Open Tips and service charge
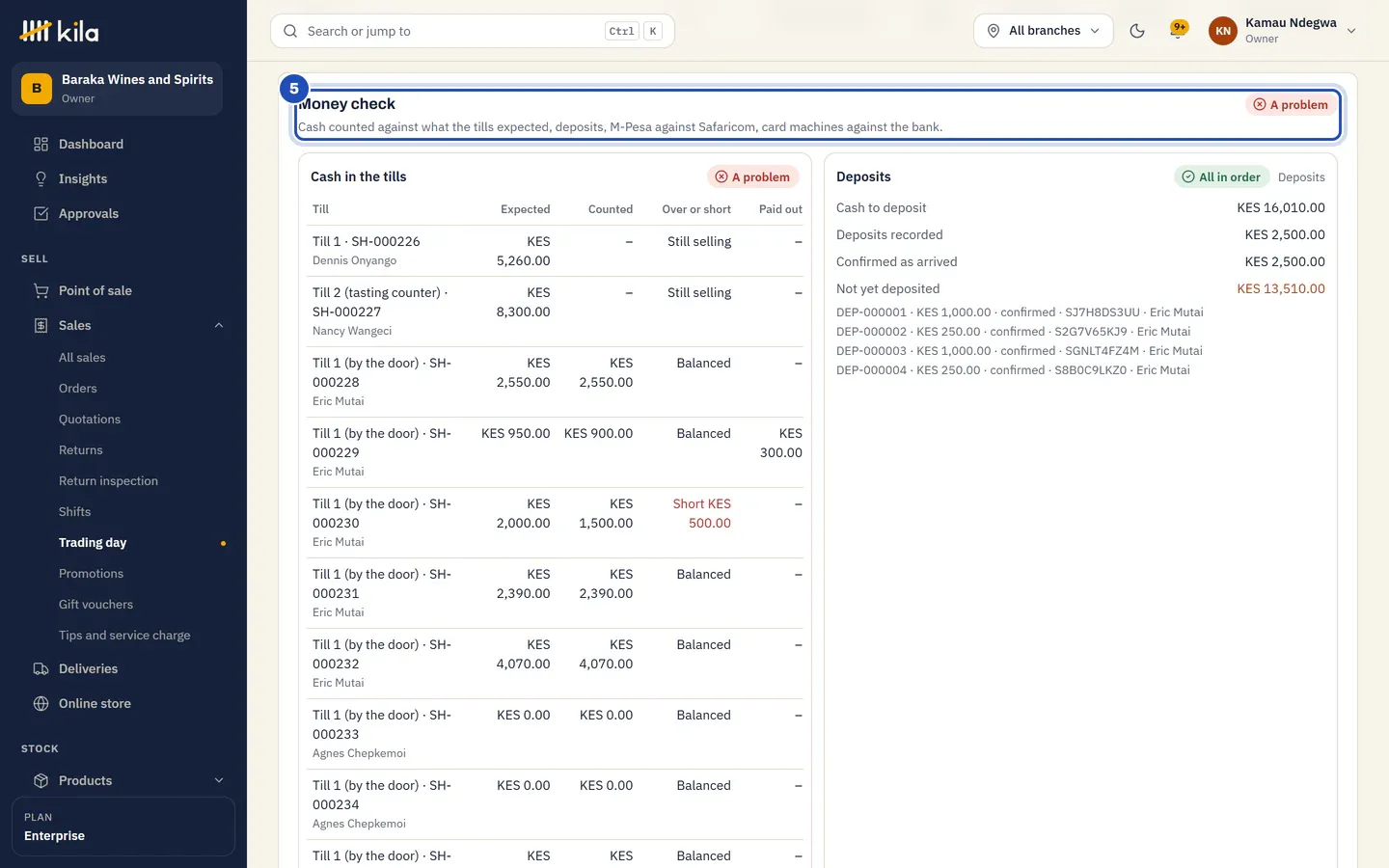 coord(124,635)
